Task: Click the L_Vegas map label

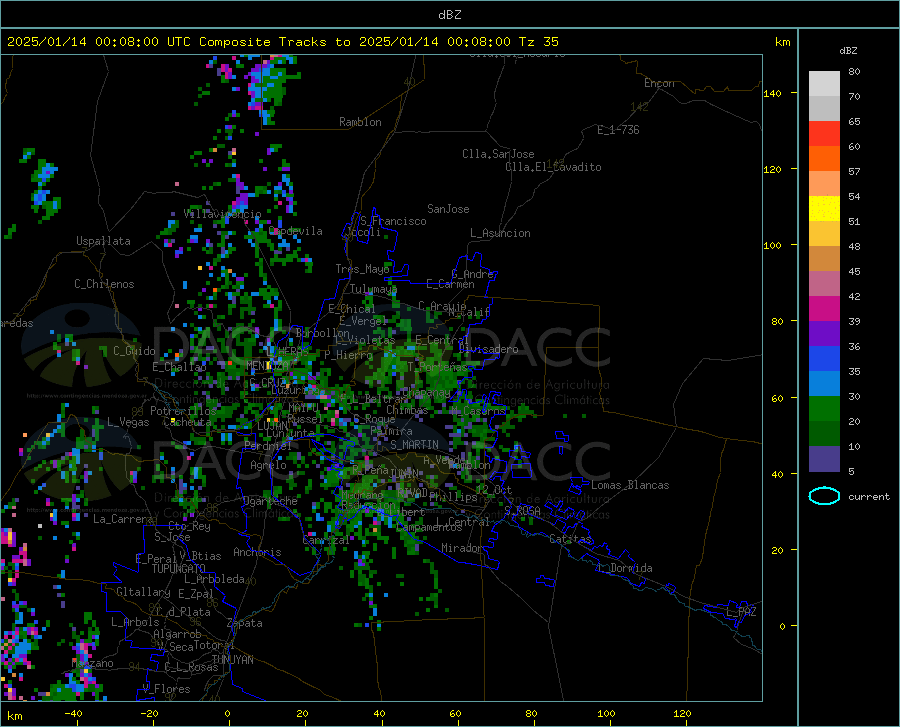Action: point(128,422)
